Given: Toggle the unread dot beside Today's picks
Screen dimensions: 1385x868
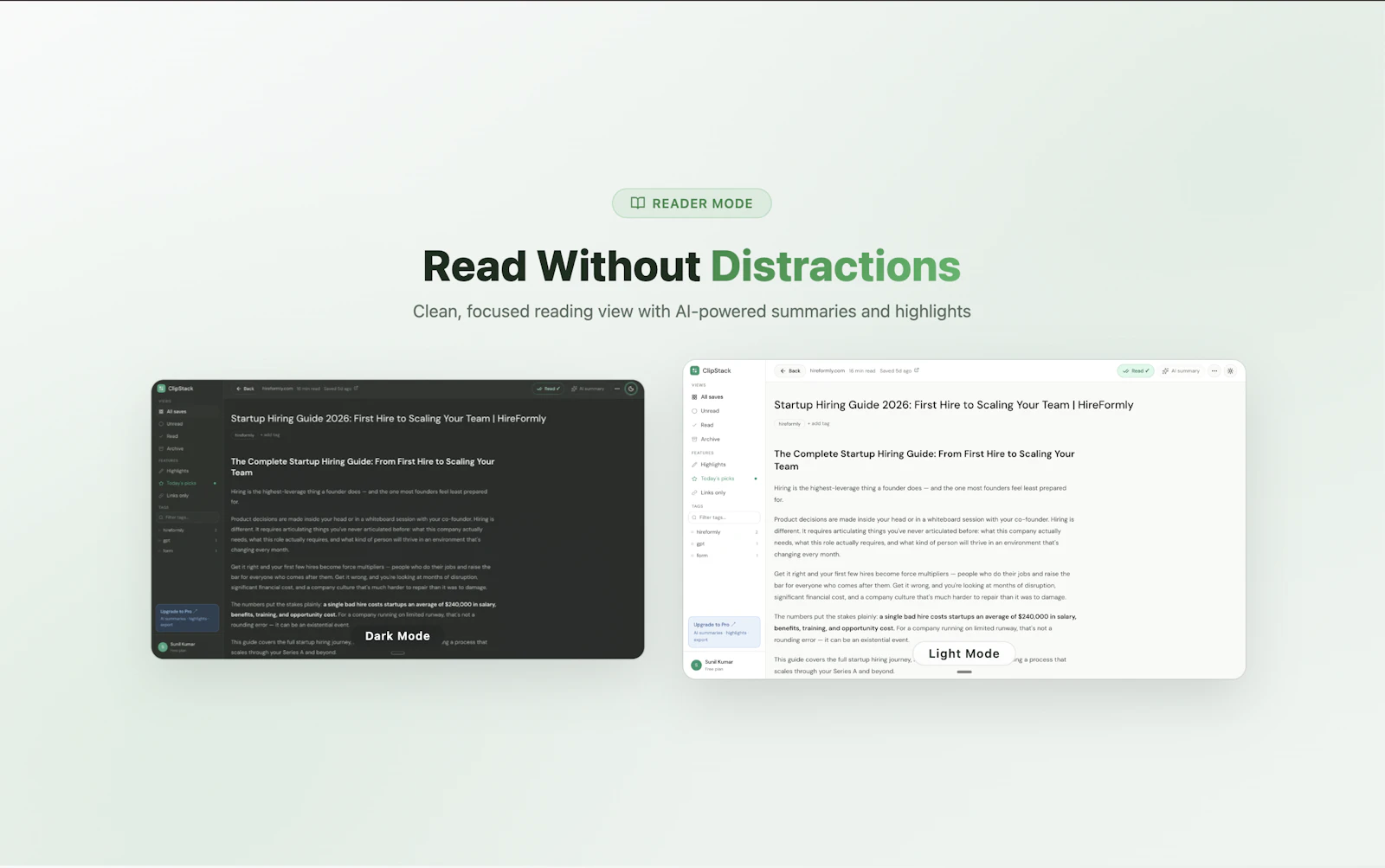Looking at the screenshot, I should pos(756,479).
